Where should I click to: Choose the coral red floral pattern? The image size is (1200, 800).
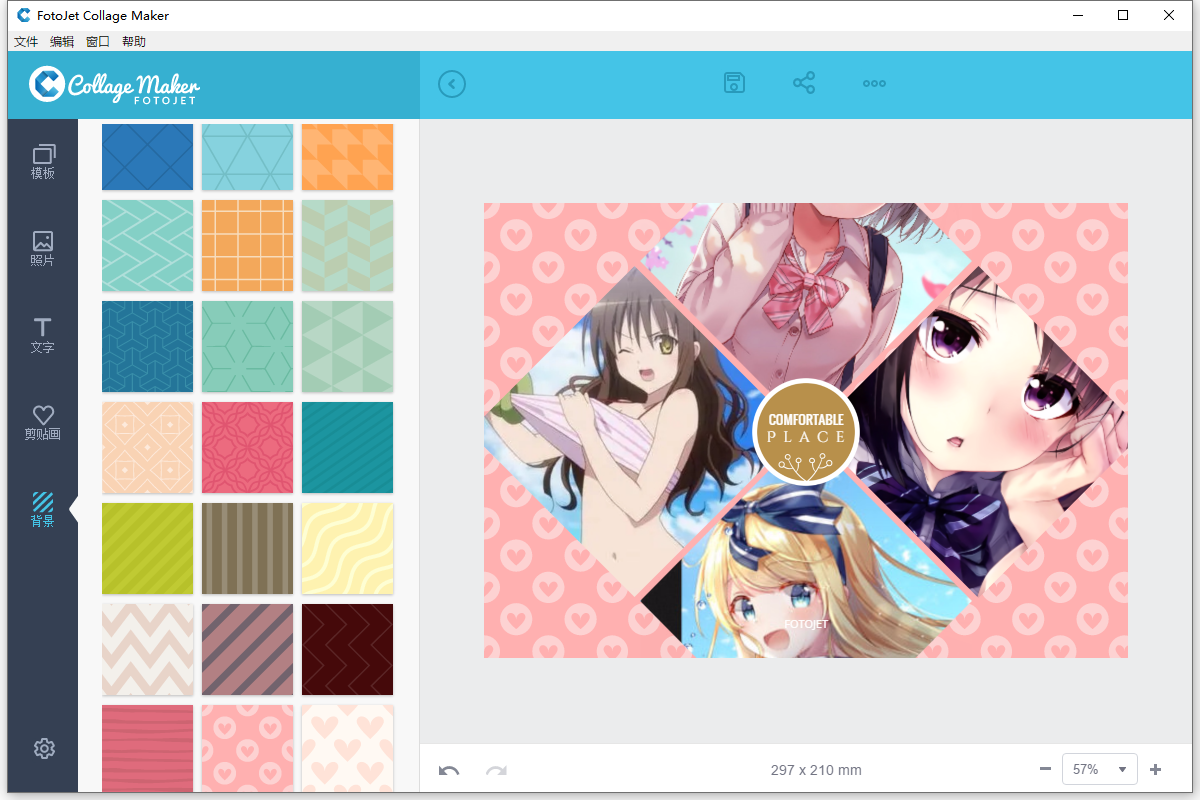click(x=247, y=448)
